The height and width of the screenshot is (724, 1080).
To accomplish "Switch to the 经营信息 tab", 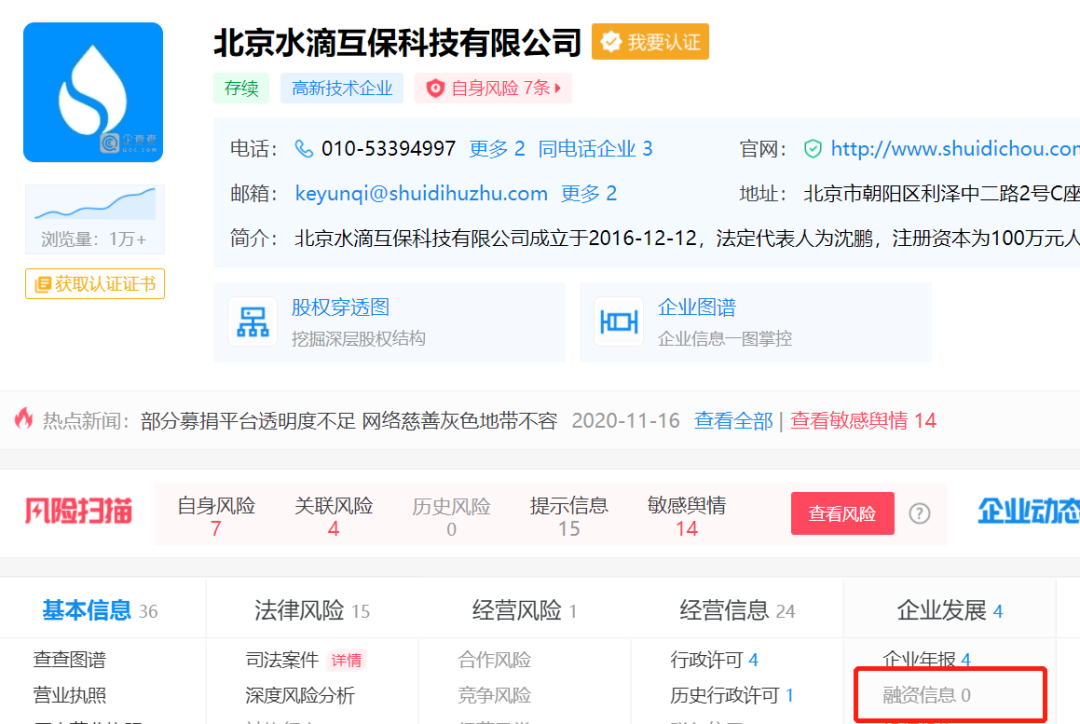I will [x=727, y=607].
